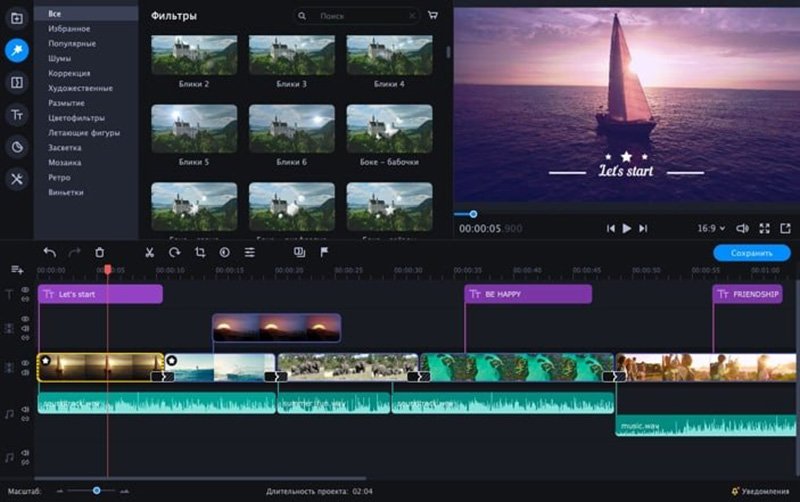Screen dimensions: 800x502
Task: Delete selected clip with trash icon
Action: click(99, 253)
